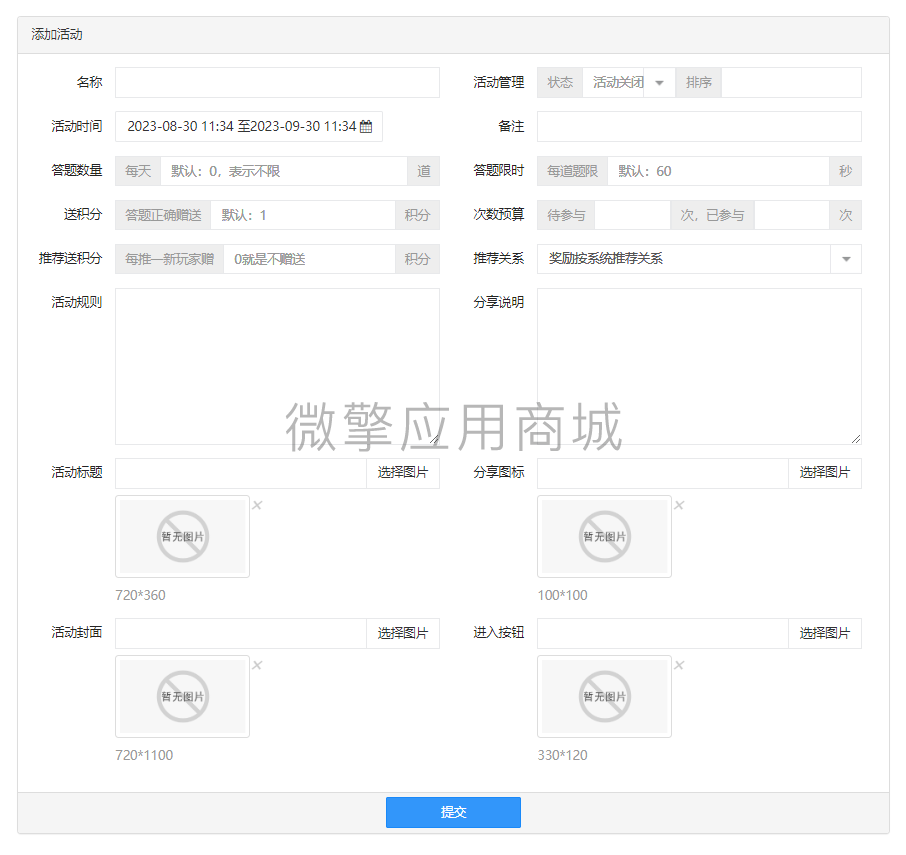Click the 分享说明 textarea resize handle
Screen dimensions: 906x855
(856, 439)
